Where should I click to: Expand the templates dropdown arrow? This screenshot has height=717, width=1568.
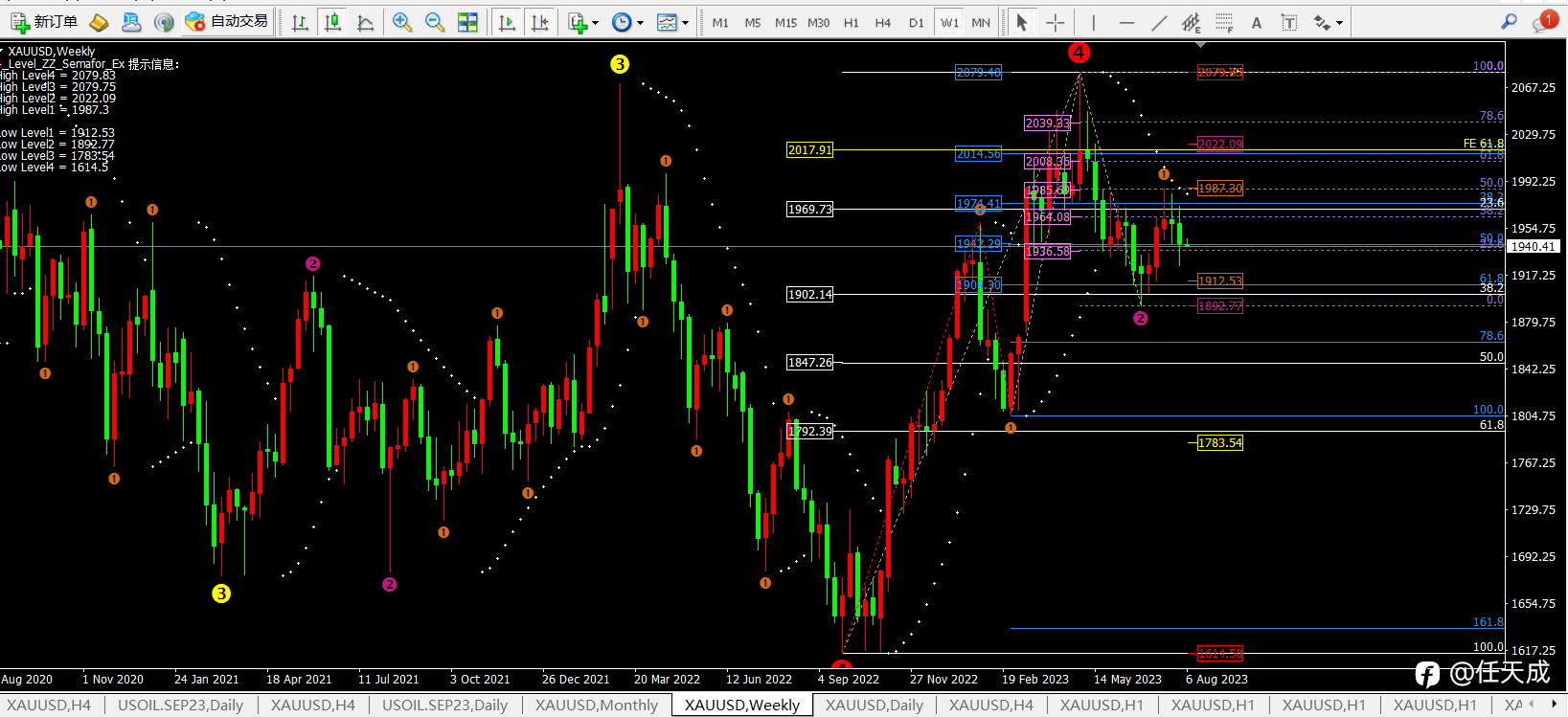[685, 23]
